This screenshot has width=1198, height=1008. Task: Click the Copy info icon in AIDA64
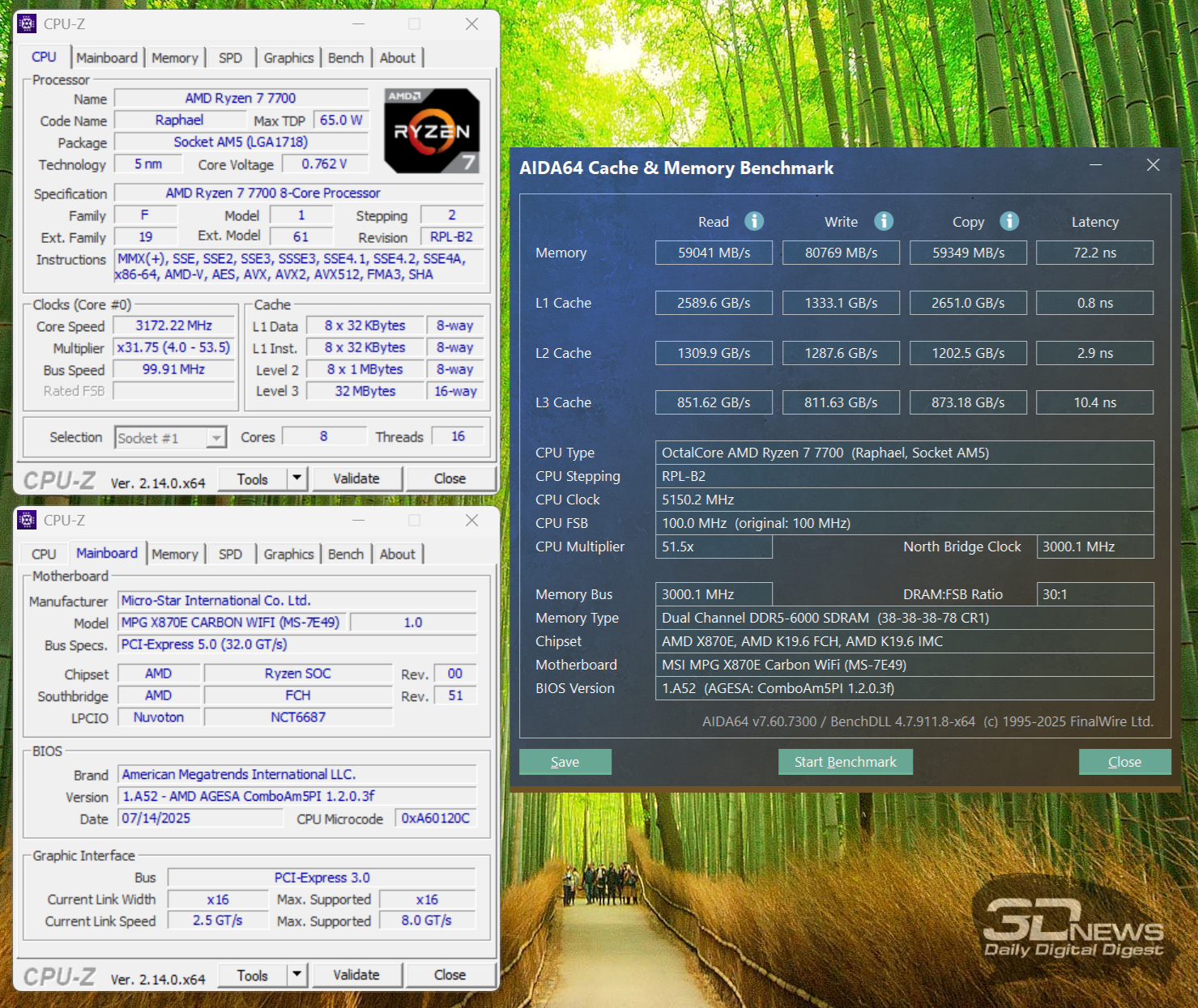(1009, 221)
